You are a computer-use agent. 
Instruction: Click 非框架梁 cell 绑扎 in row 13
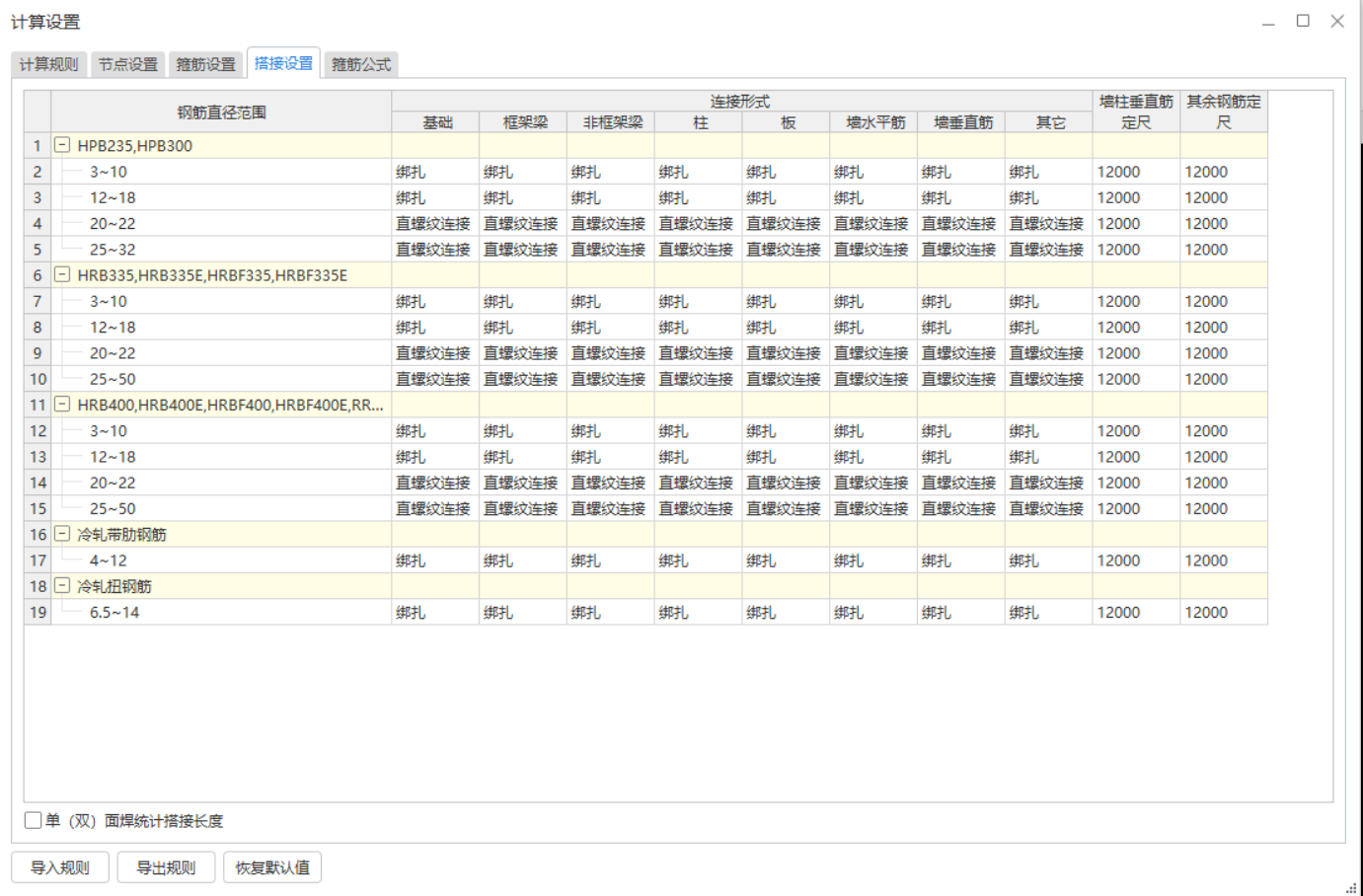(612, 457)
